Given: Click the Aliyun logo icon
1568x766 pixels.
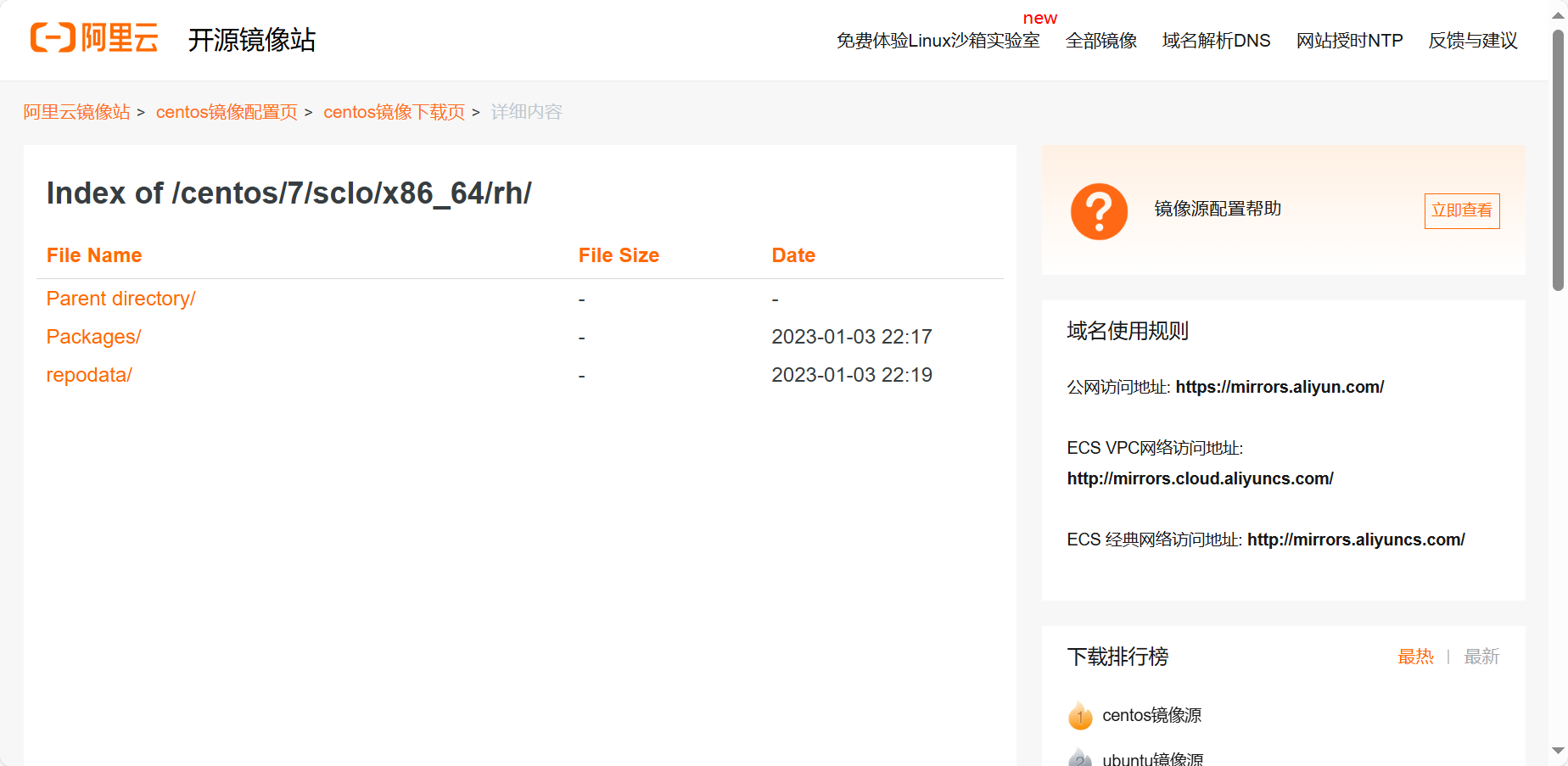Looking at the screenshot, I should click(x=94, y=38).
